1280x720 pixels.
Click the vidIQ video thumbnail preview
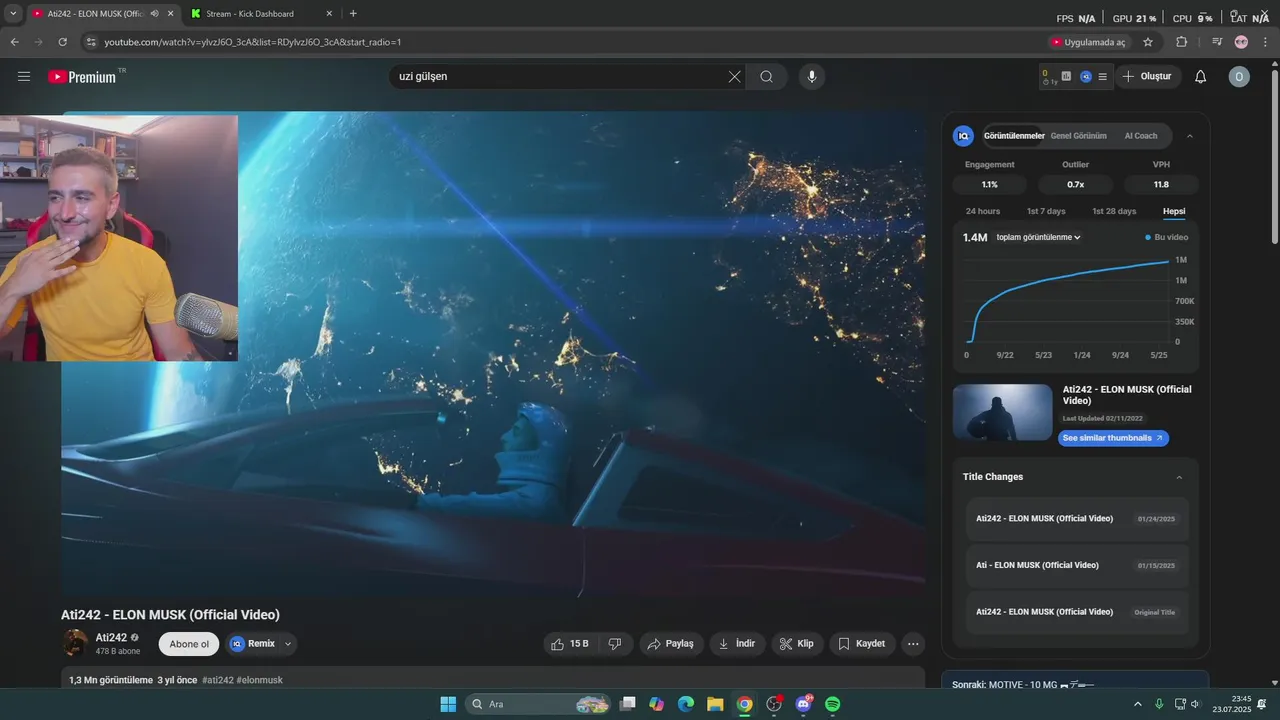[1003, 412]
